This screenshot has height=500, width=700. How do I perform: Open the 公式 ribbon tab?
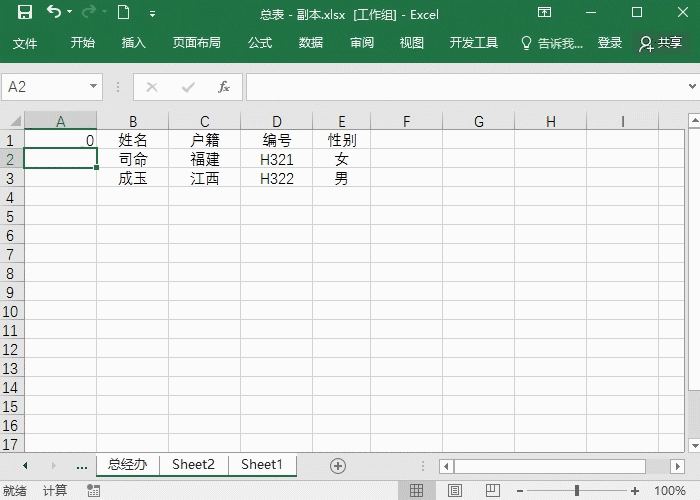click(260, 43)
